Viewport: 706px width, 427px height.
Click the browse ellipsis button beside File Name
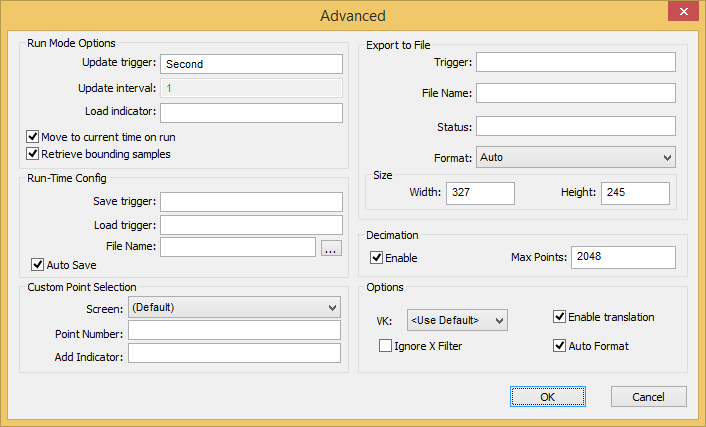tap(331, 248)
